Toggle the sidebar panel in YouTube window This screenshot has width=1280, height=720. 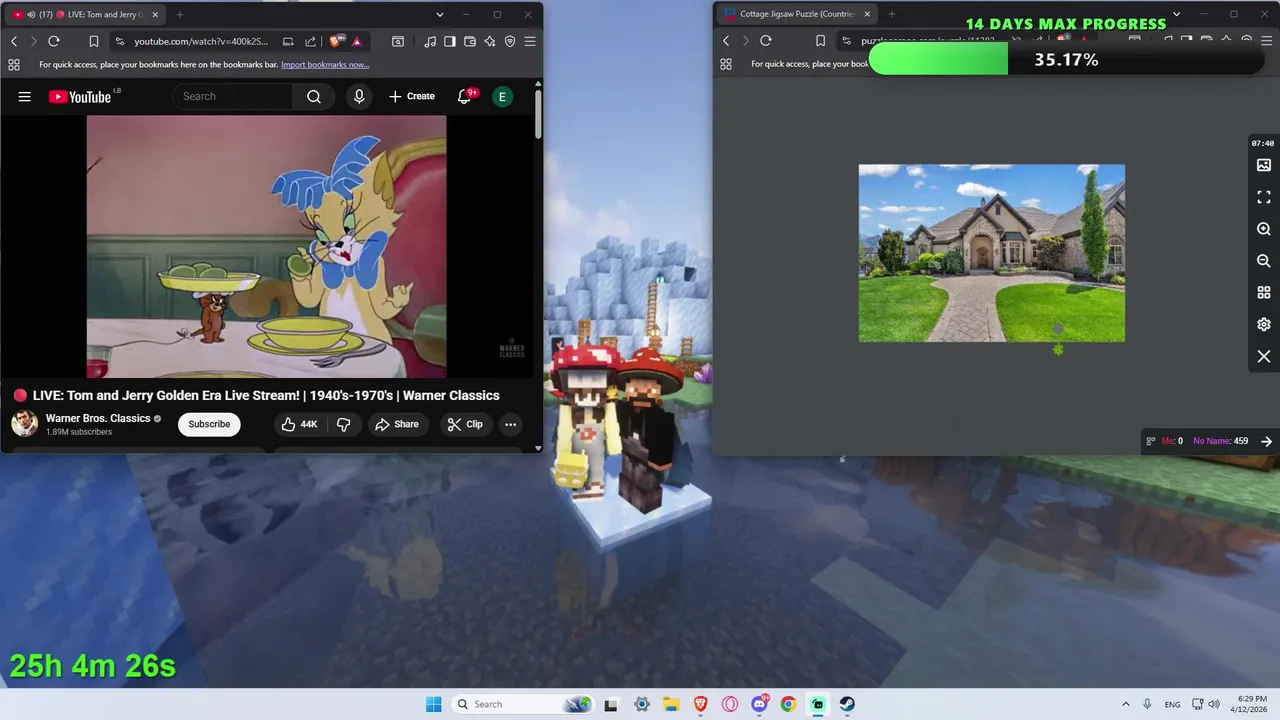(450, 41)
